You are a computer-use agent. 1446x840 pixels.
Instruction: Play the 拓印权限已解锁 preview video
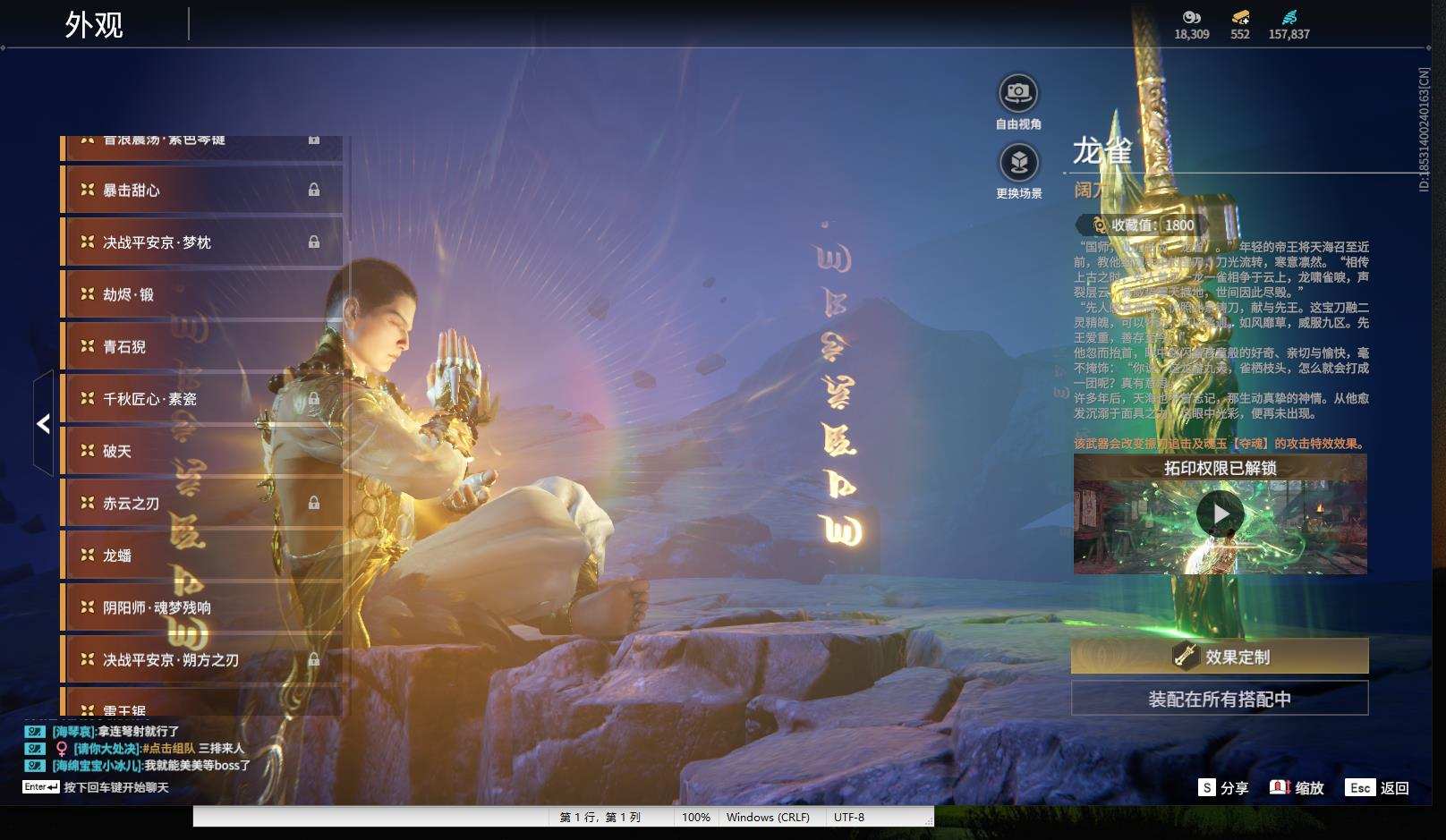1220,513
